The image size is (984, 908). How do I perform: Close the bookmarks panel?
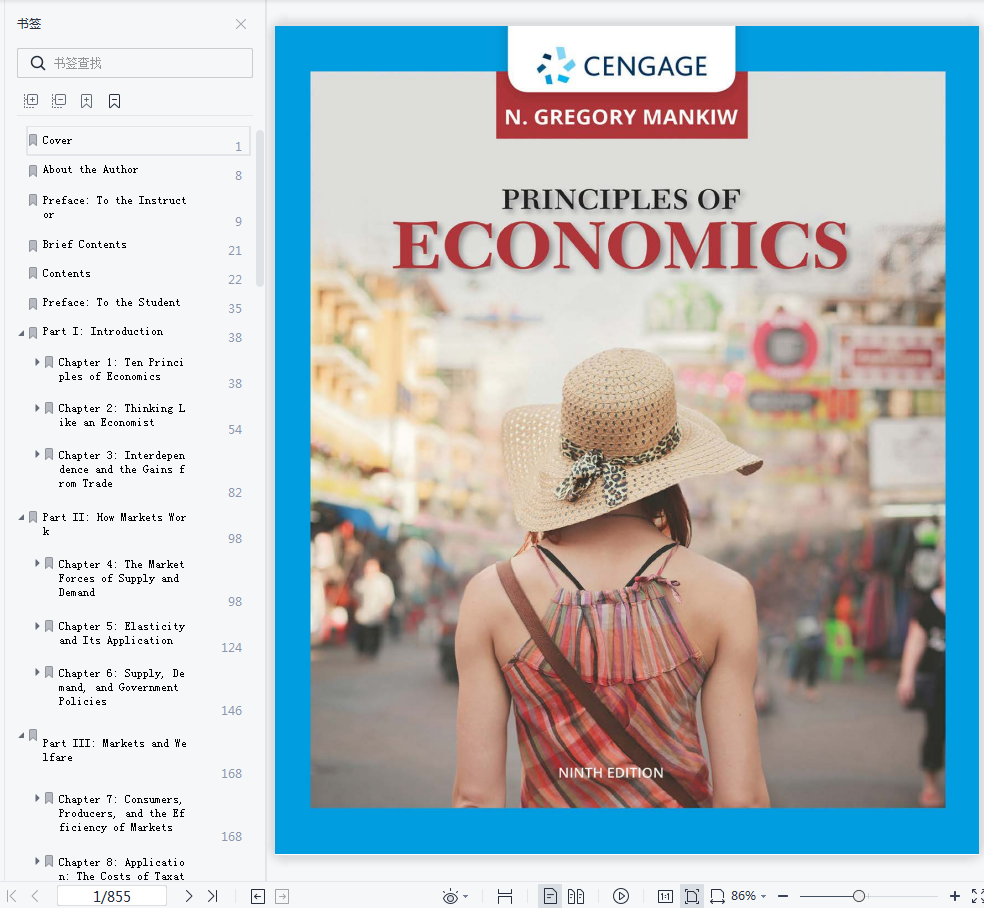point(241,24)
